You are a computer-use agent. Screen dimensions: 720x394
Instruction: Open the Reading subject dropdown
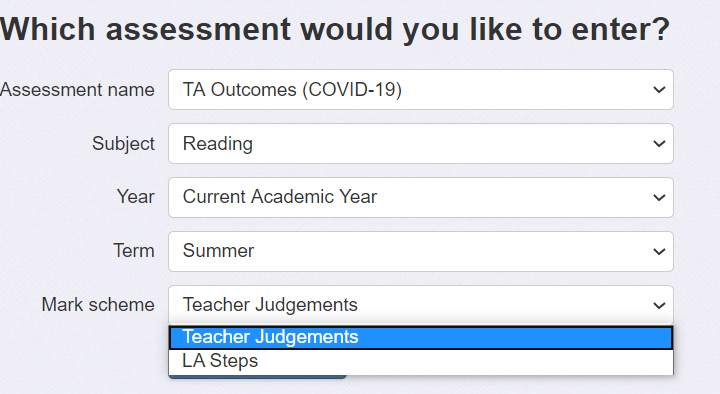coord(421,143)
